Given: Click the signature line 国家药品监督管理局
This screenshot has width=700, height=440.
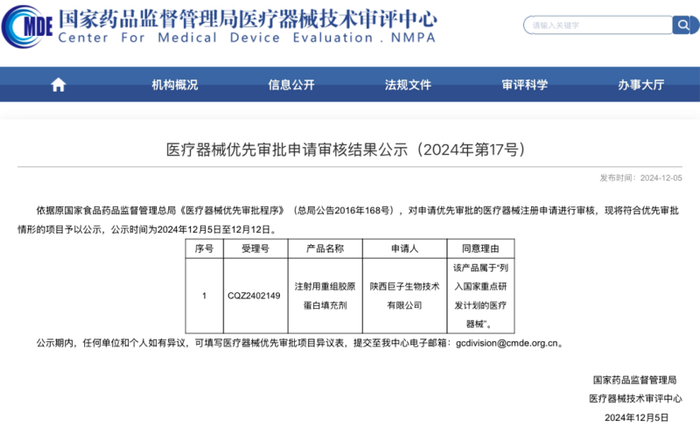Looking at the screenshot, I should pyautogui.click(x=635, y=380).
